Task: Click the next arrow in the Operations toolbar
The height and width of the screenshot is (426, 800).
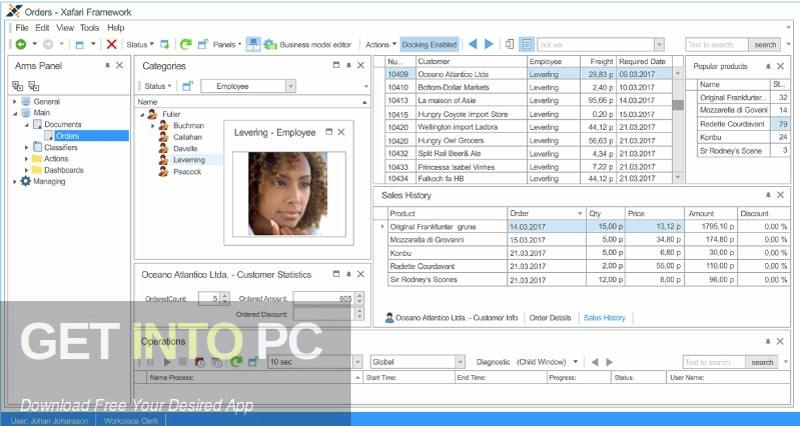Action: pos(609,362)
